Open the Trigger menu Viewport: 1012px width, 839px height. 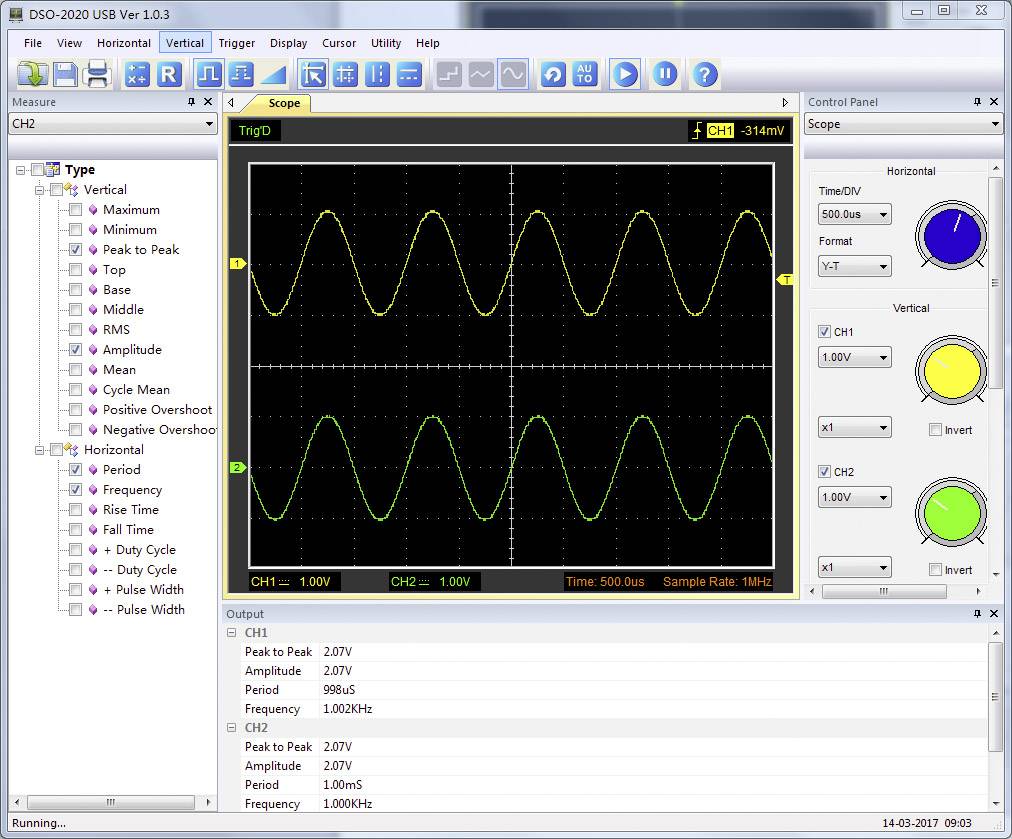click(236, 43)
